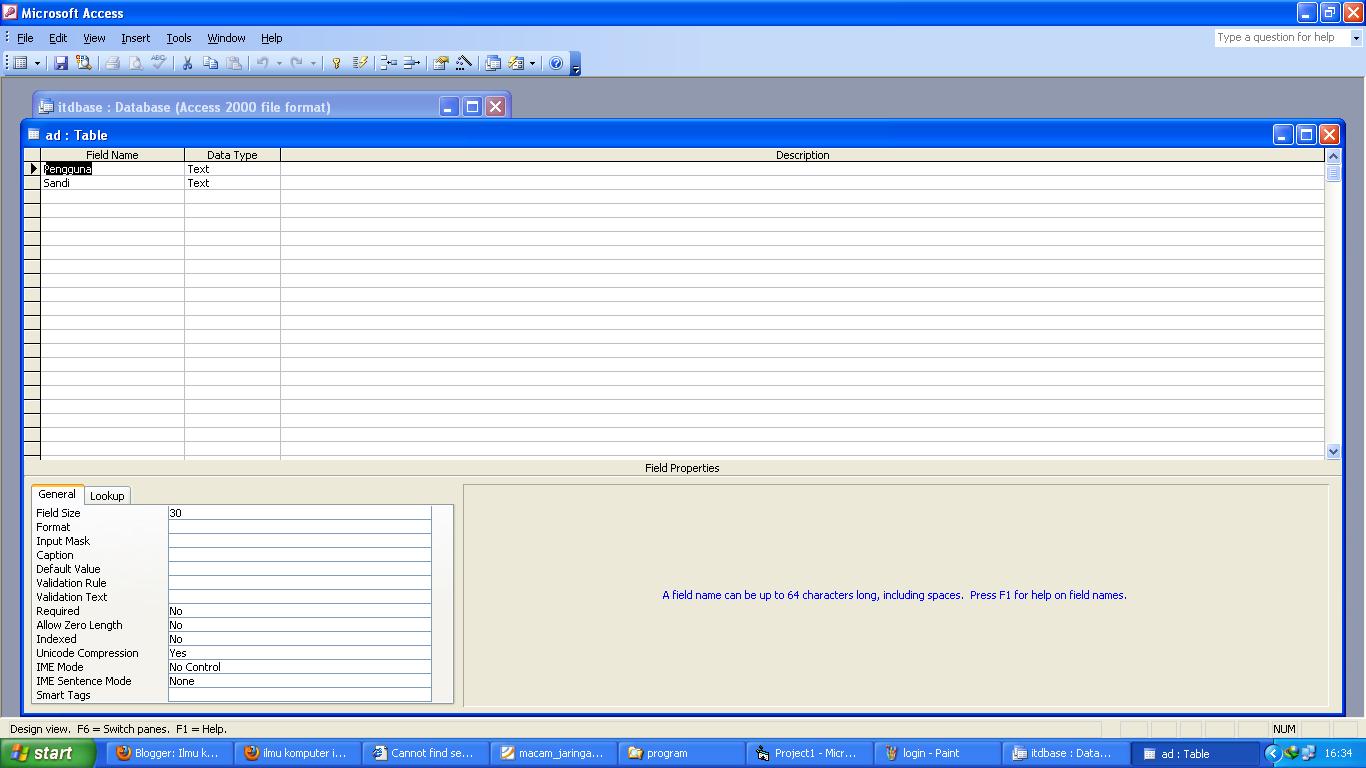This screenshot has width=1366, height=768.
Task: Switch to the Lookup properties tab
Action: point(107,496)
